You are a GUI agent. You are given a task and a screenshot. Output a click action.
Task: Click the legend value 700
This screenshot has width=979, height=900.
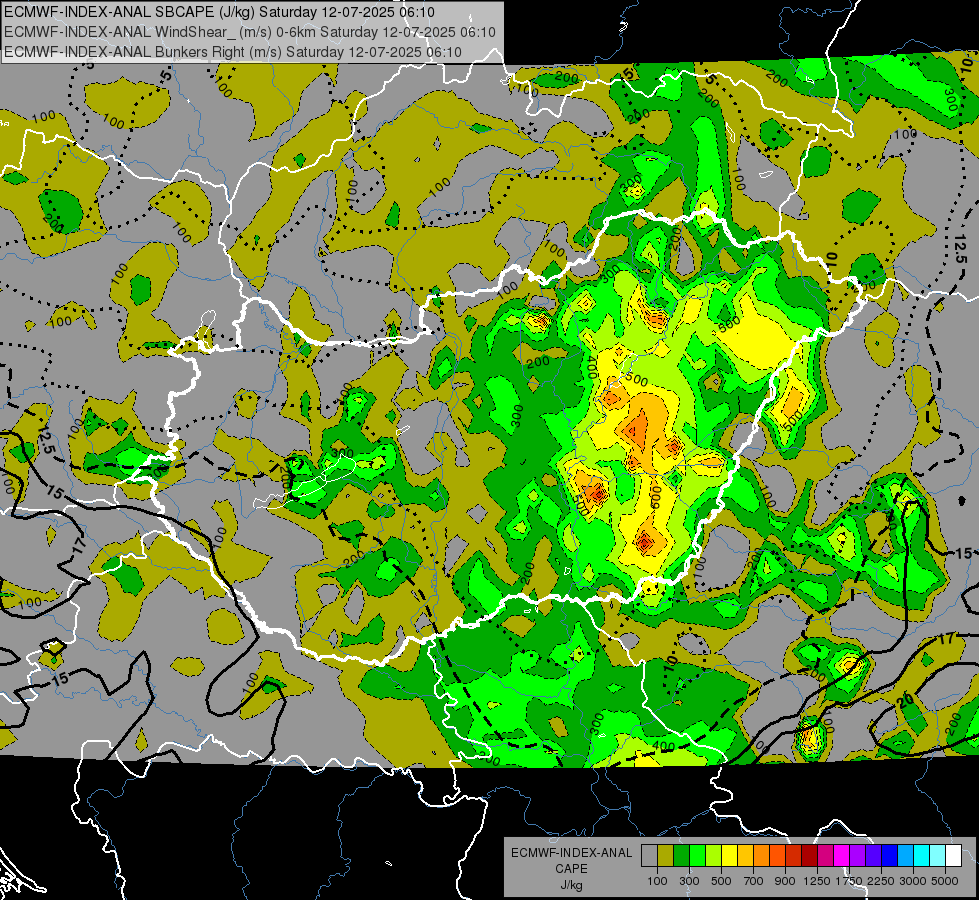point(754,881)
